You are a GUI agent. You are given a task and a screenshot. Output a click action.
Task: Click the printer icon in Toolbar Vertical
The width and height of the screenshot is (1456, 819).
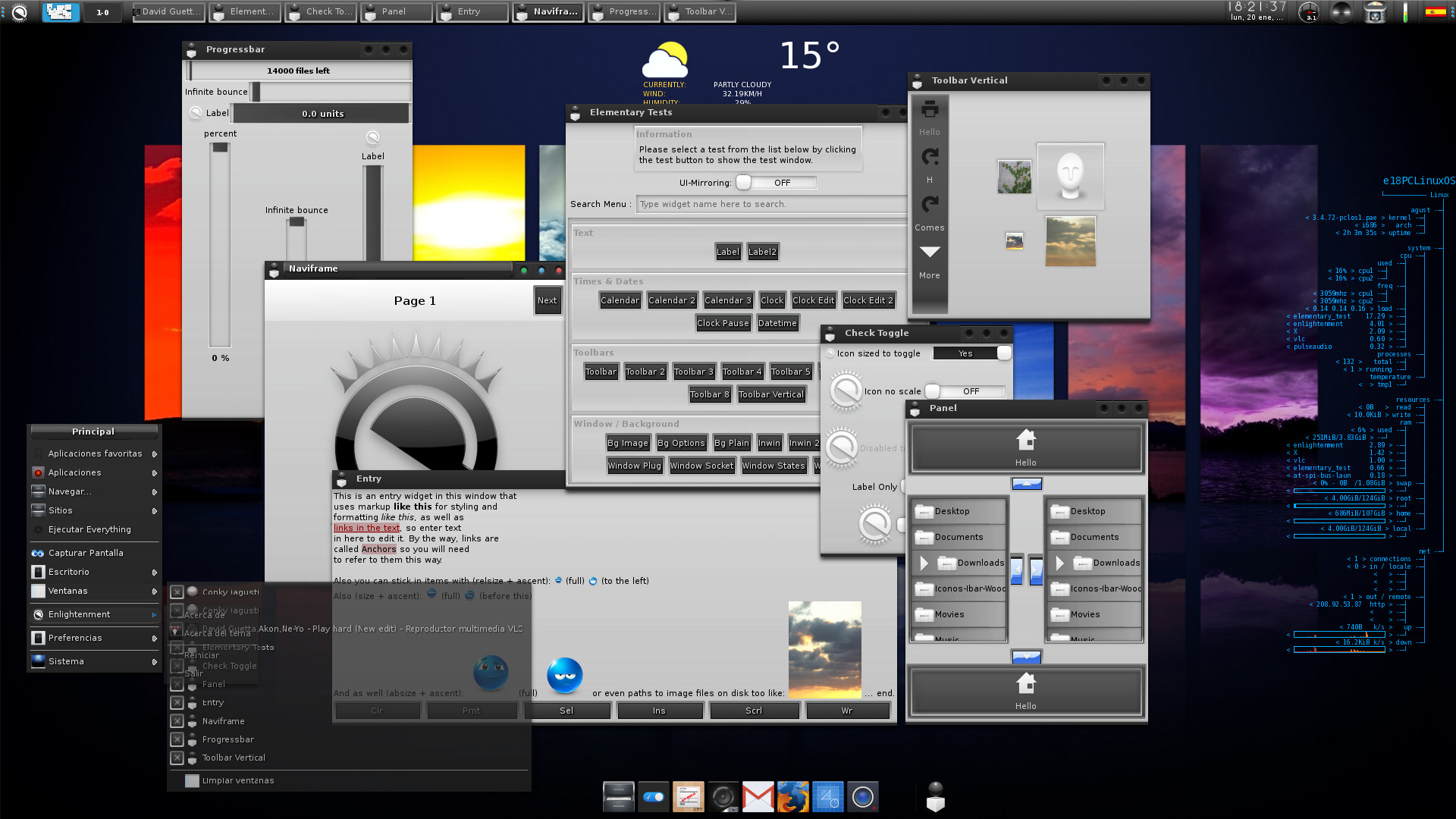pyautogui.click(x=930, y=109)
